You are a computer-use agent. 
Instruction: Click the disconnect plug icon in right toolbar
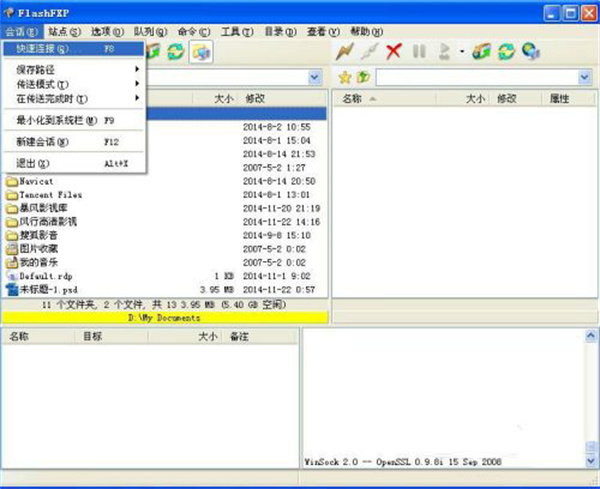pos(370,51)
